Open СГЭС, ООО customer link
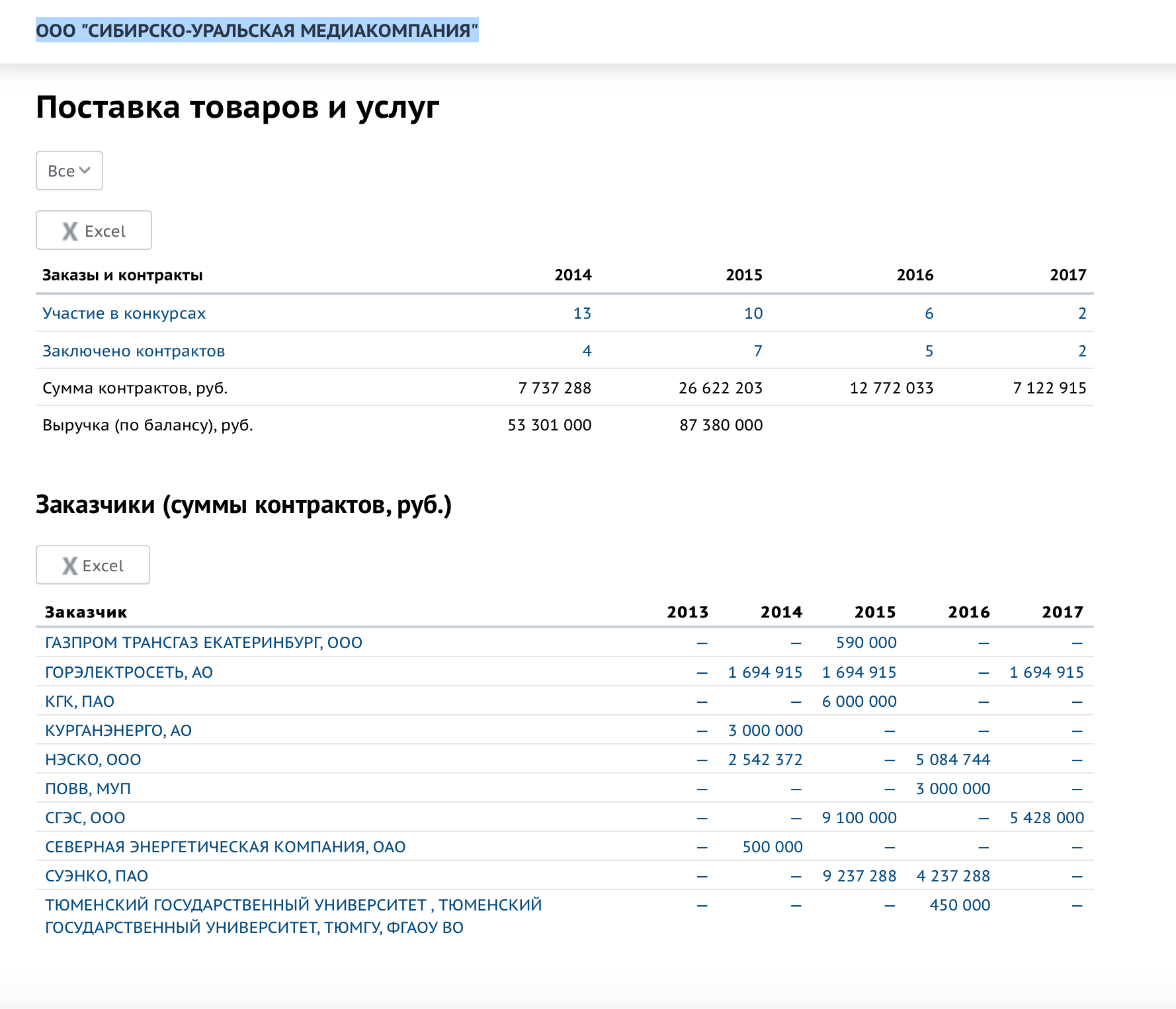The image size is (1176, 1009). click(x=85, y=818)
